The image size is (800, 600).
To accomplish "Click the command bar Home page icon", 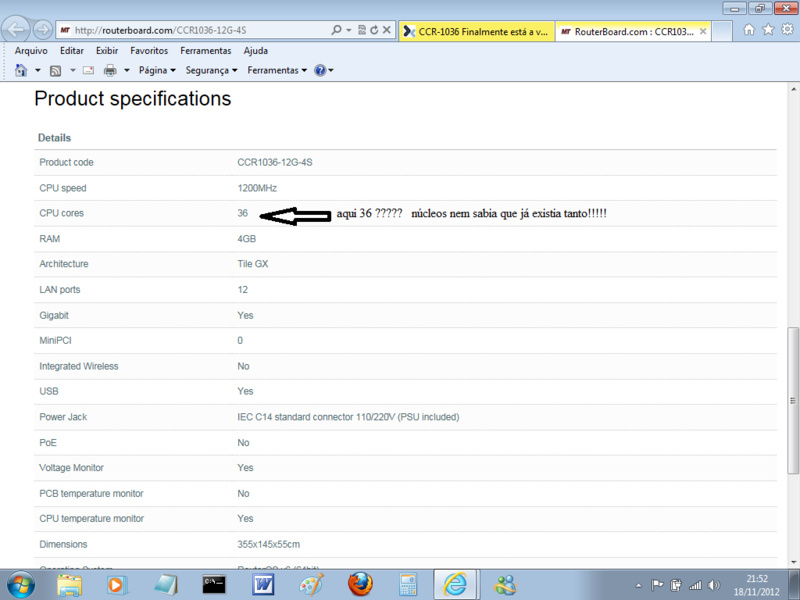I will pos(21,70).
